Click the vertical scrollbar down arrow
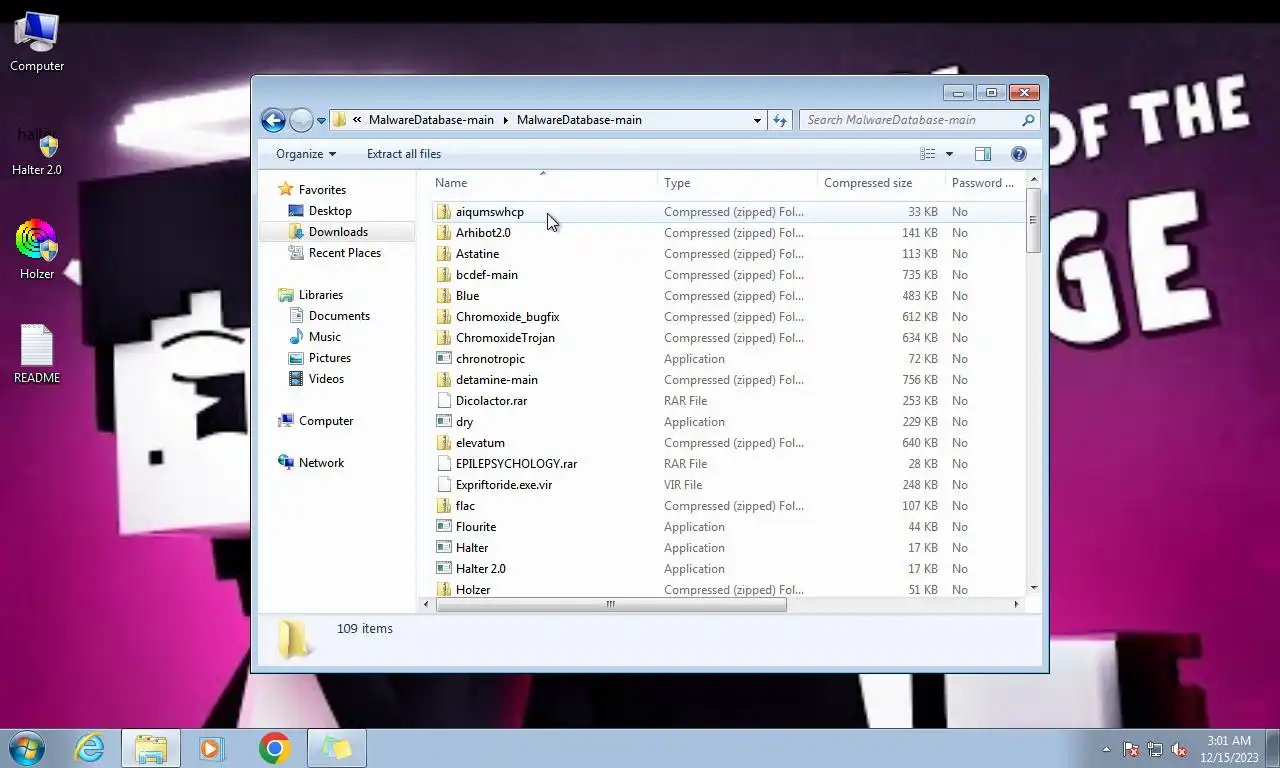1280x768 pixels. click(x=1033, y=588)
